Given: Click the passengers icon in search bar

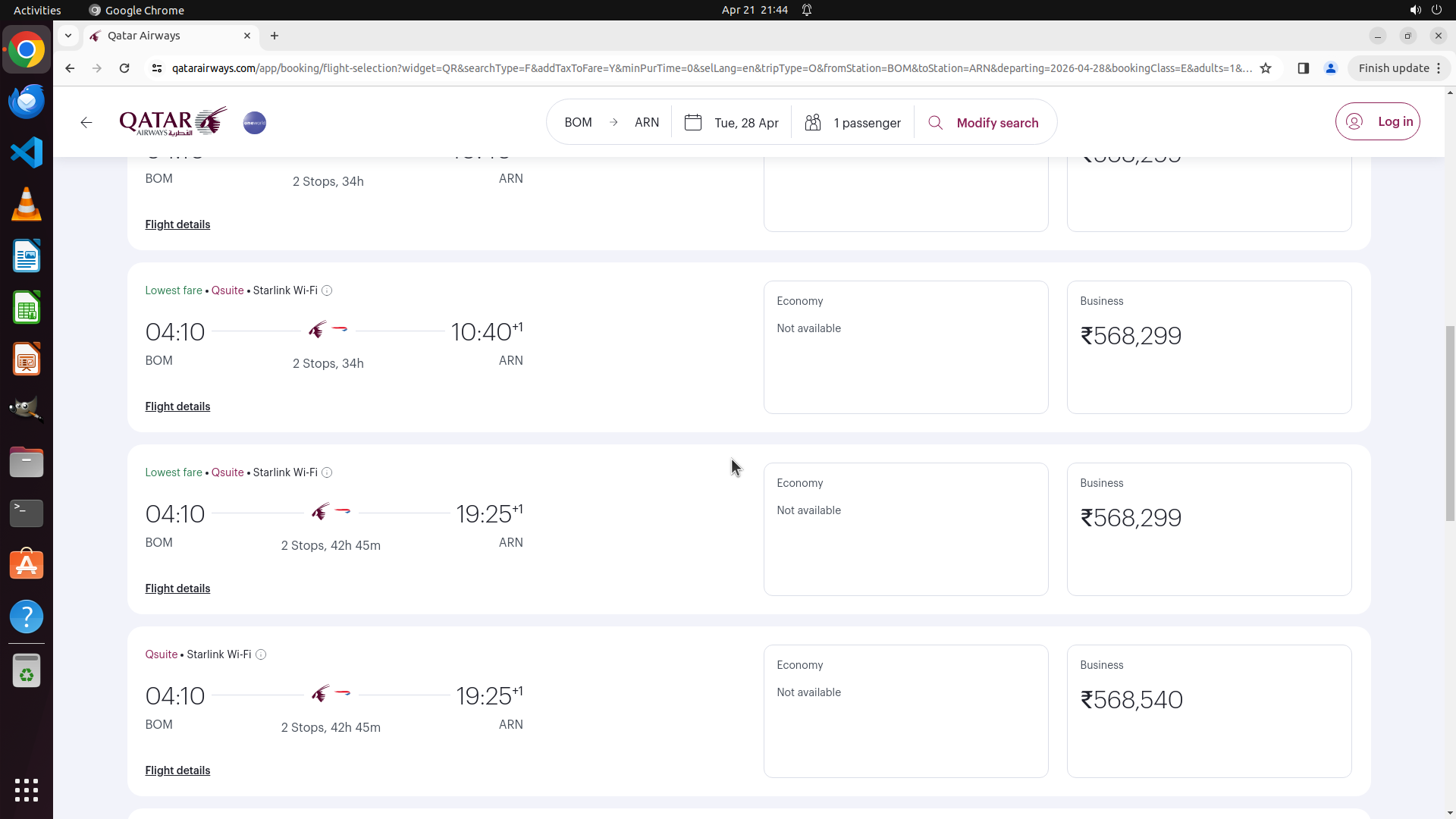Looking at the screenshot, I should pos(813,123).
